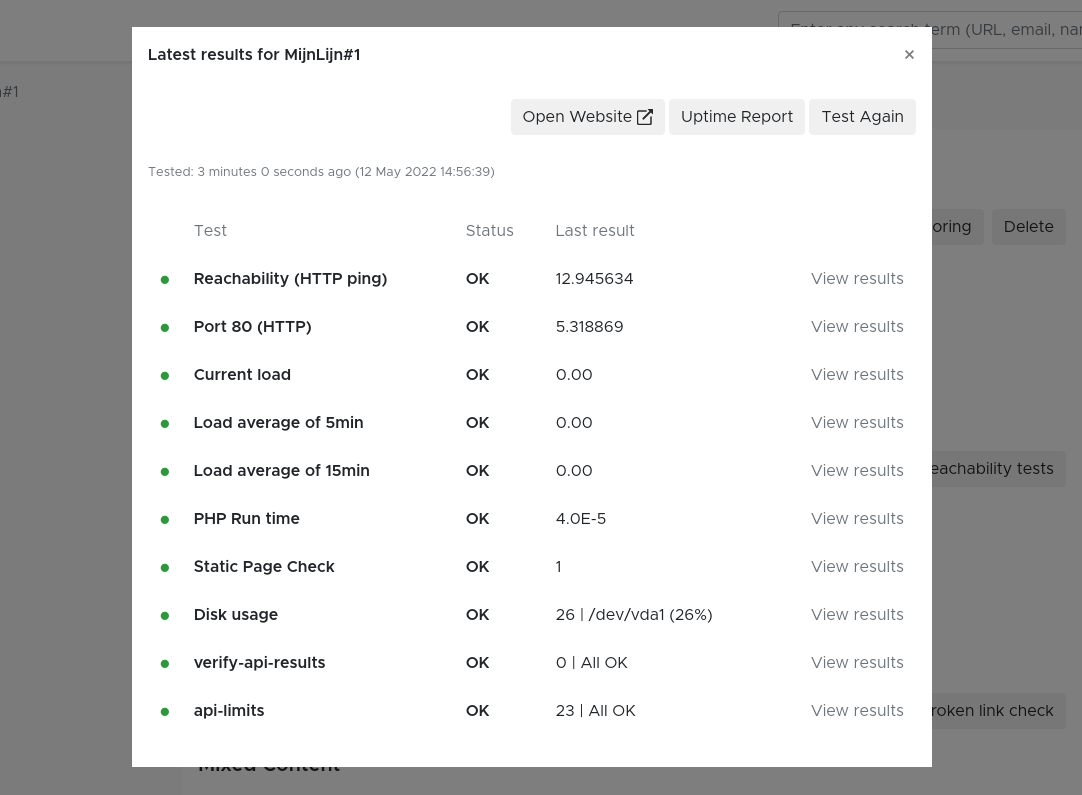Screen dimensions: 1082x795
Task: View results for Disk usage
Action: 857,615
